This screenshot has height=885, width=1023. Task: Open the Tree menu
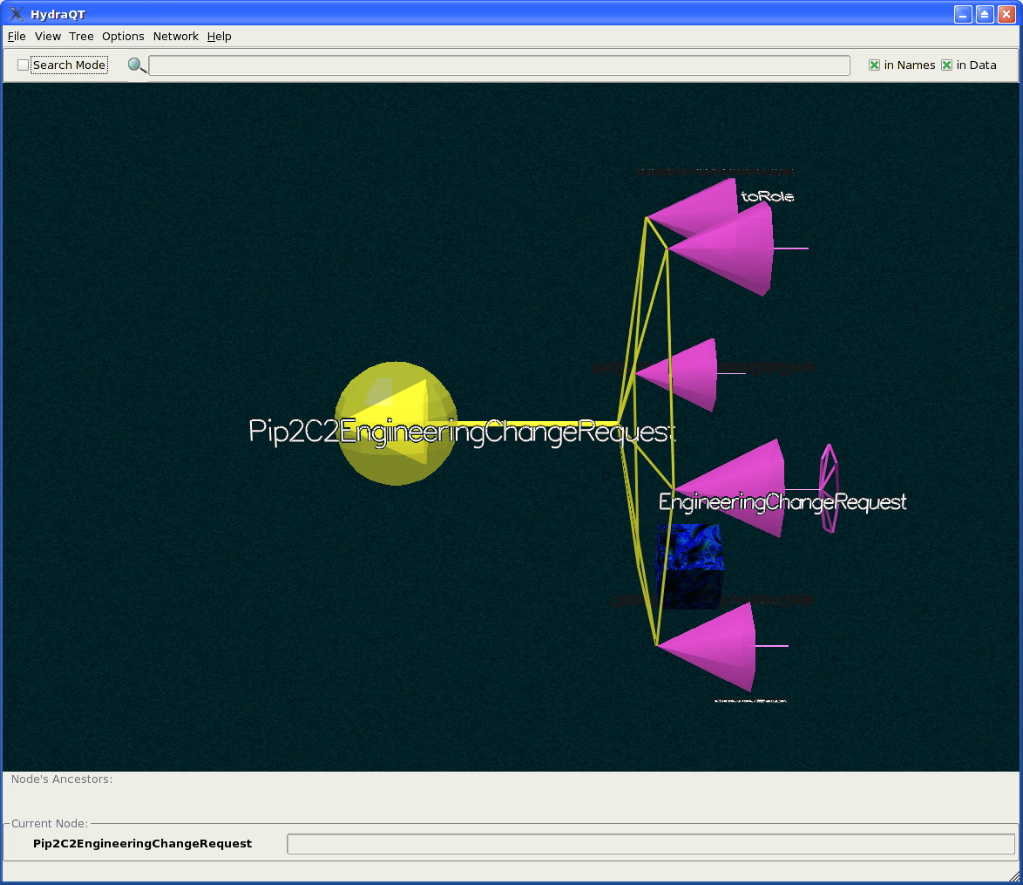pos(81,37)
